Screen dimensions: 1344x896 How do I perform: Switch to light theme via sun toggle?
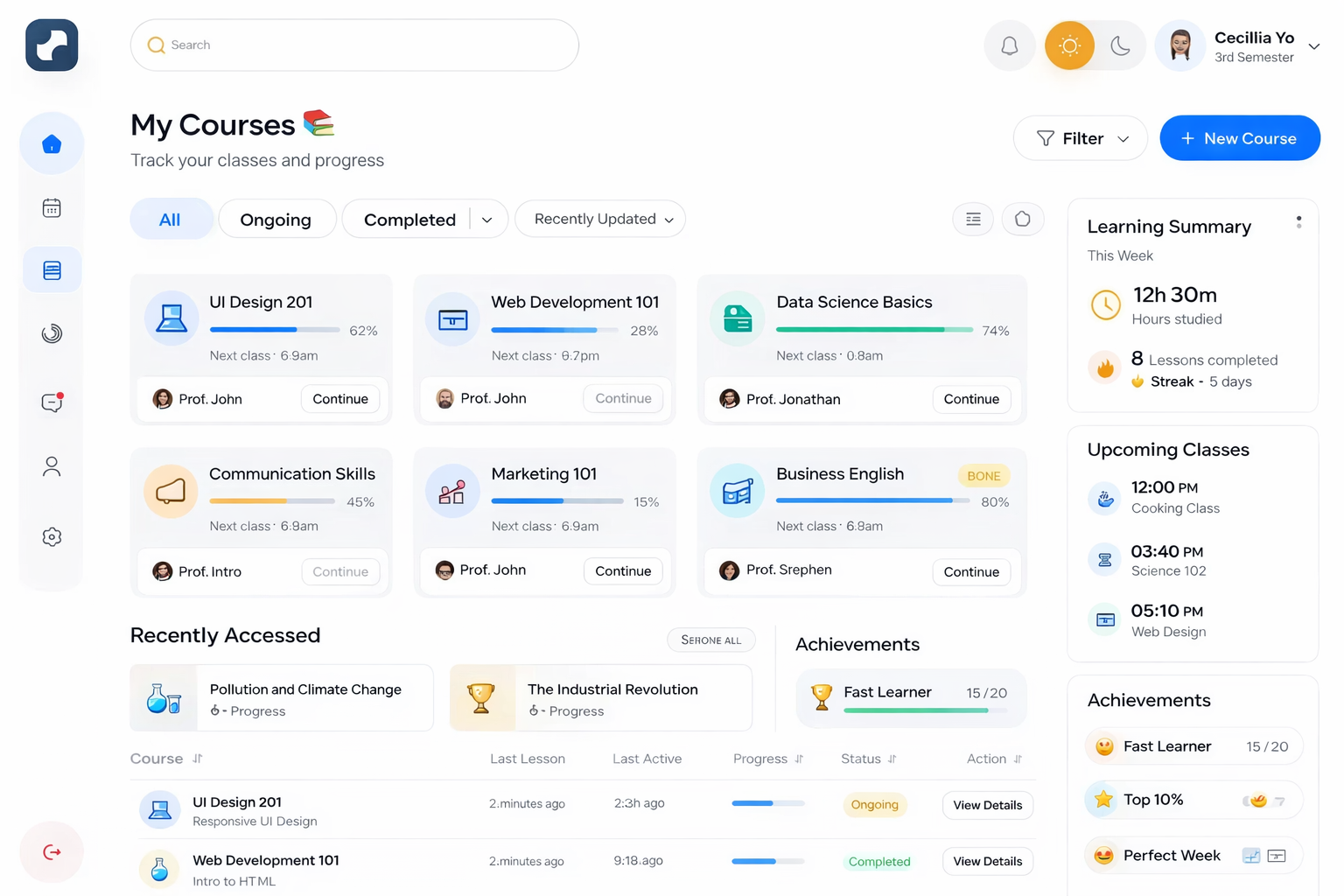[x=1069, y=45]
